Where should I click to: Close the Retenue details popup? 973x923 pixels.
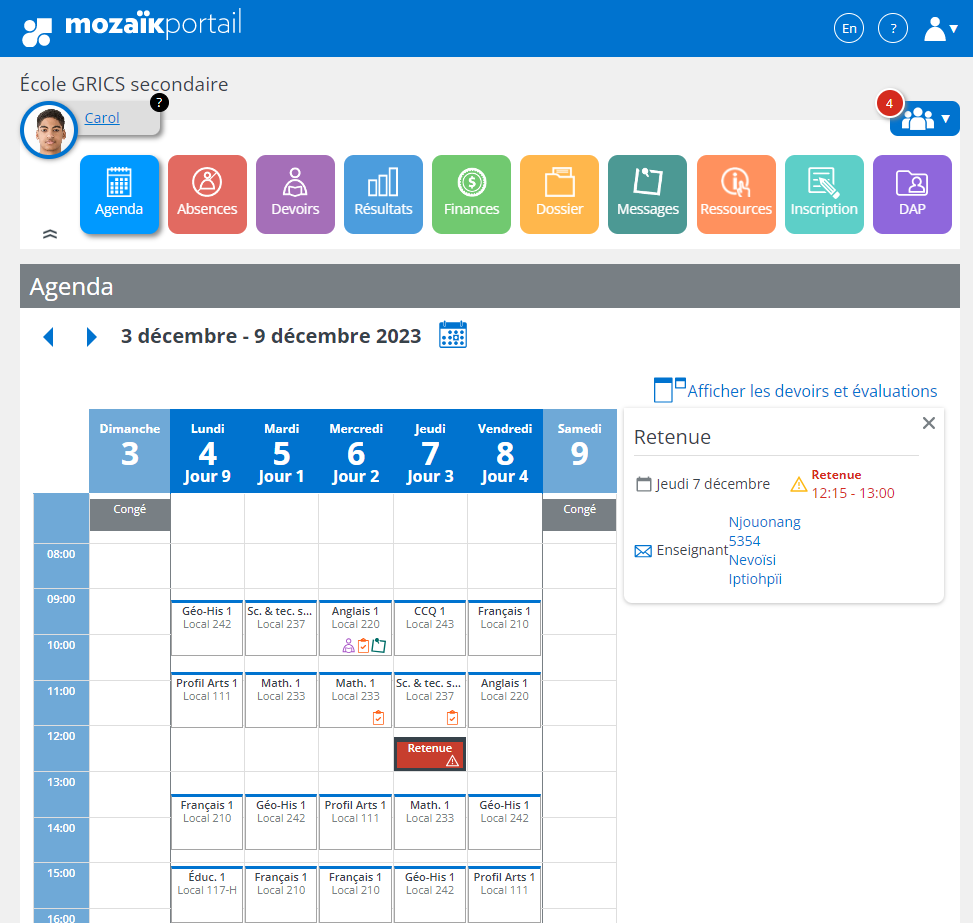point(928,423)
